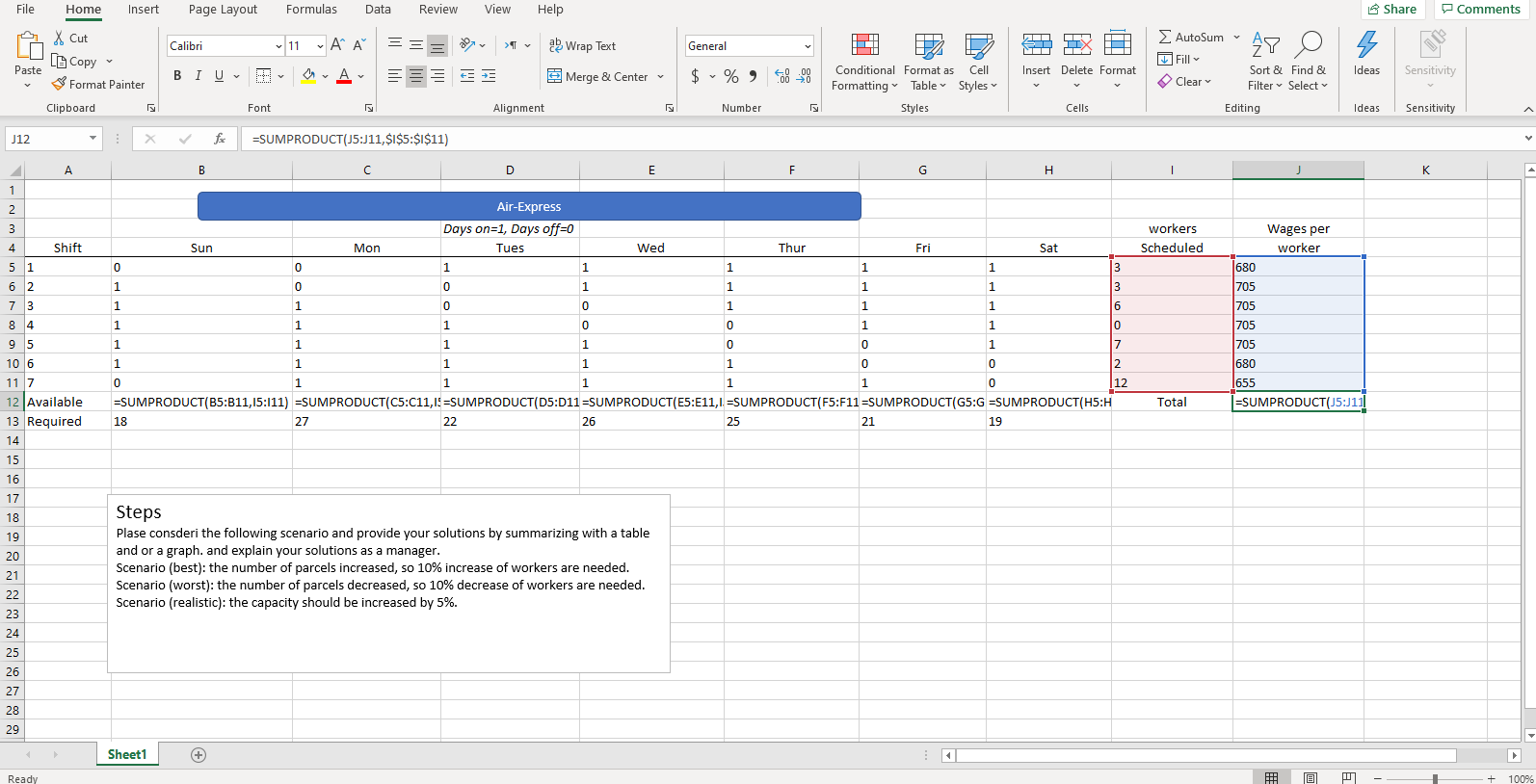This screenshot has height=784, width=1536.
Task: Toggle Bold formatting
Action: click(177, 75)
